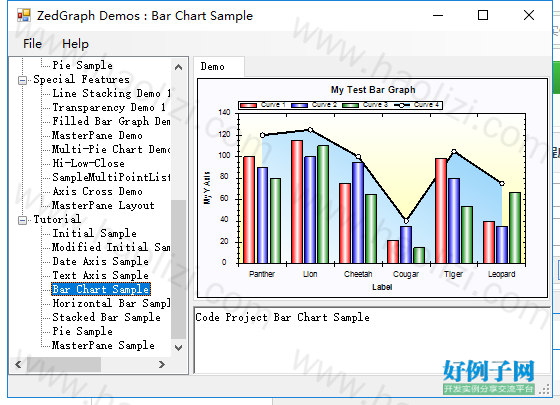Select Hi-Low-Close tree item
Screen dimensions: 560x405
[x=89, y=164]
